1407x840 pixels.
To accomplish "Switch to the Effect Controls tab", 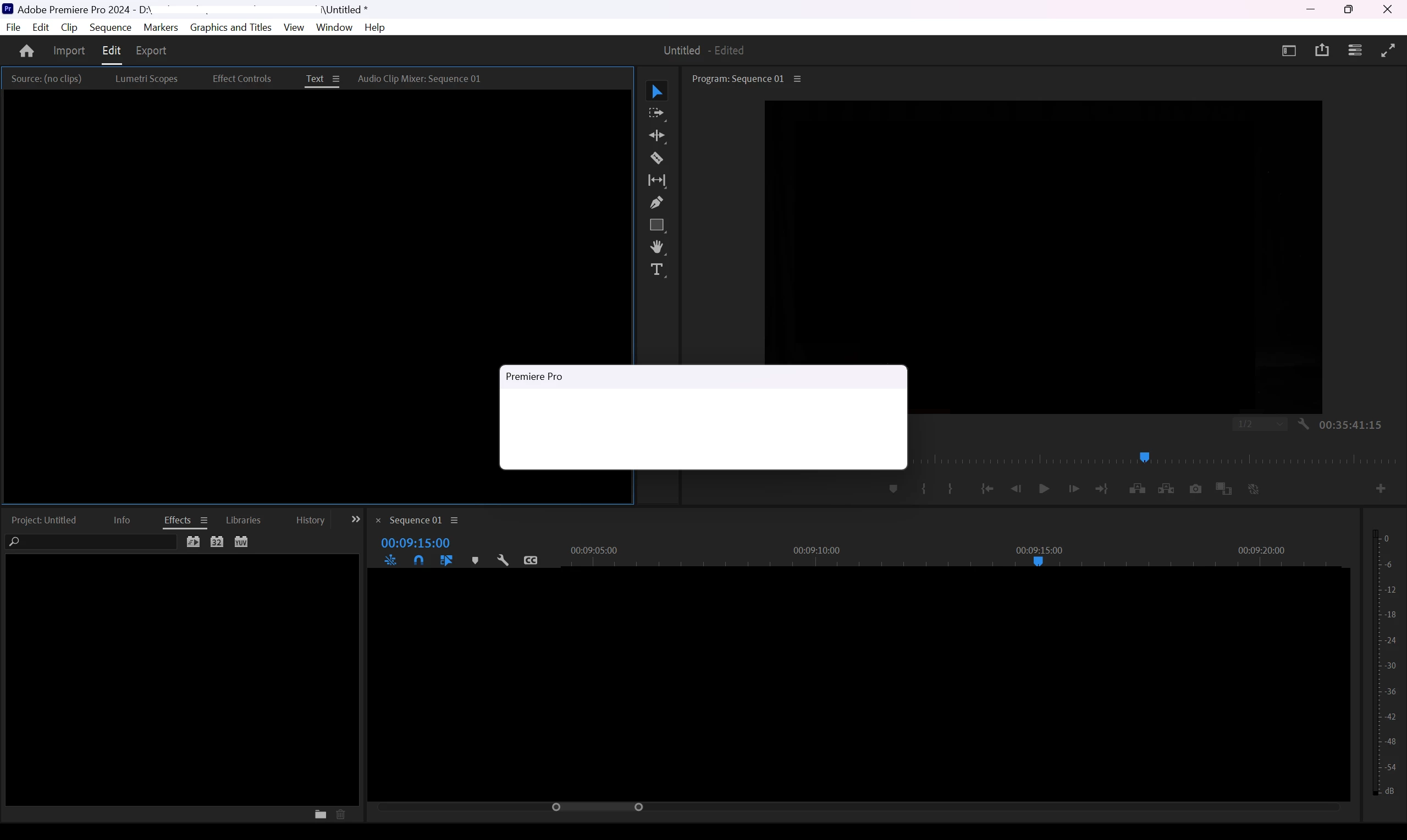I will [x=242, y=79].
